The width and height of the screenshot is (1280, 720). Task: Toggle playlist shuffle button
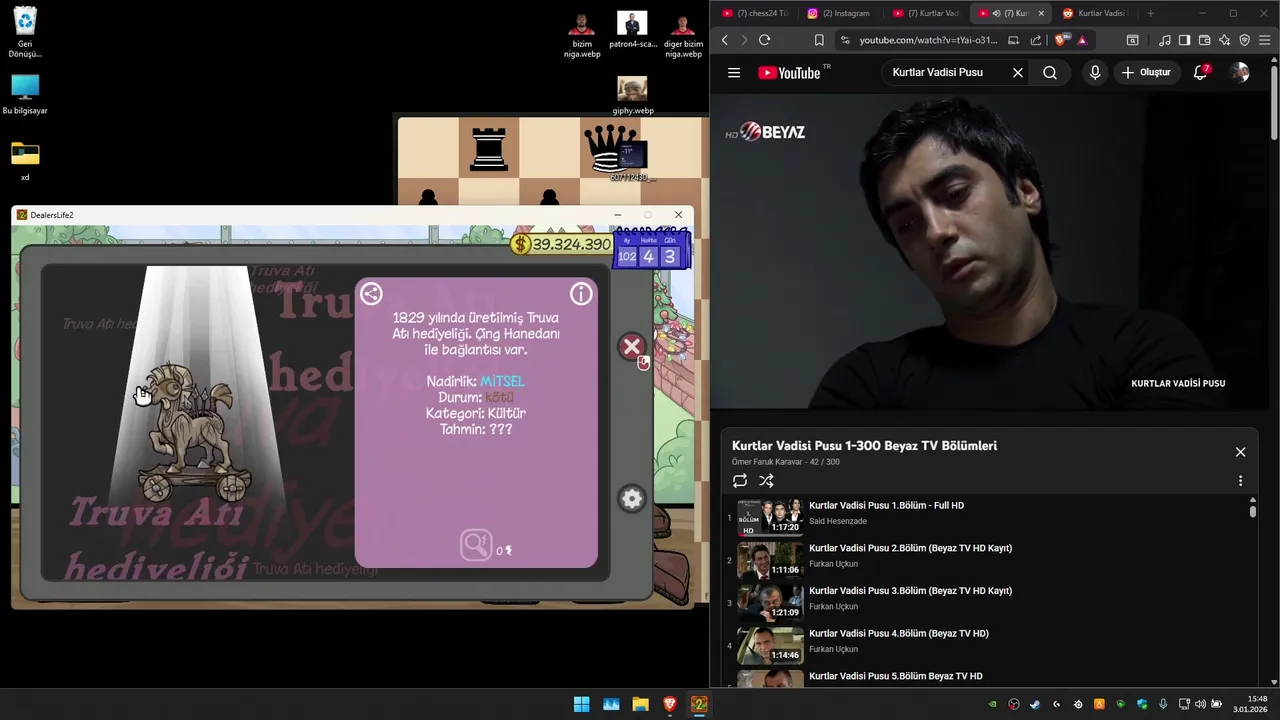point(766,481)
